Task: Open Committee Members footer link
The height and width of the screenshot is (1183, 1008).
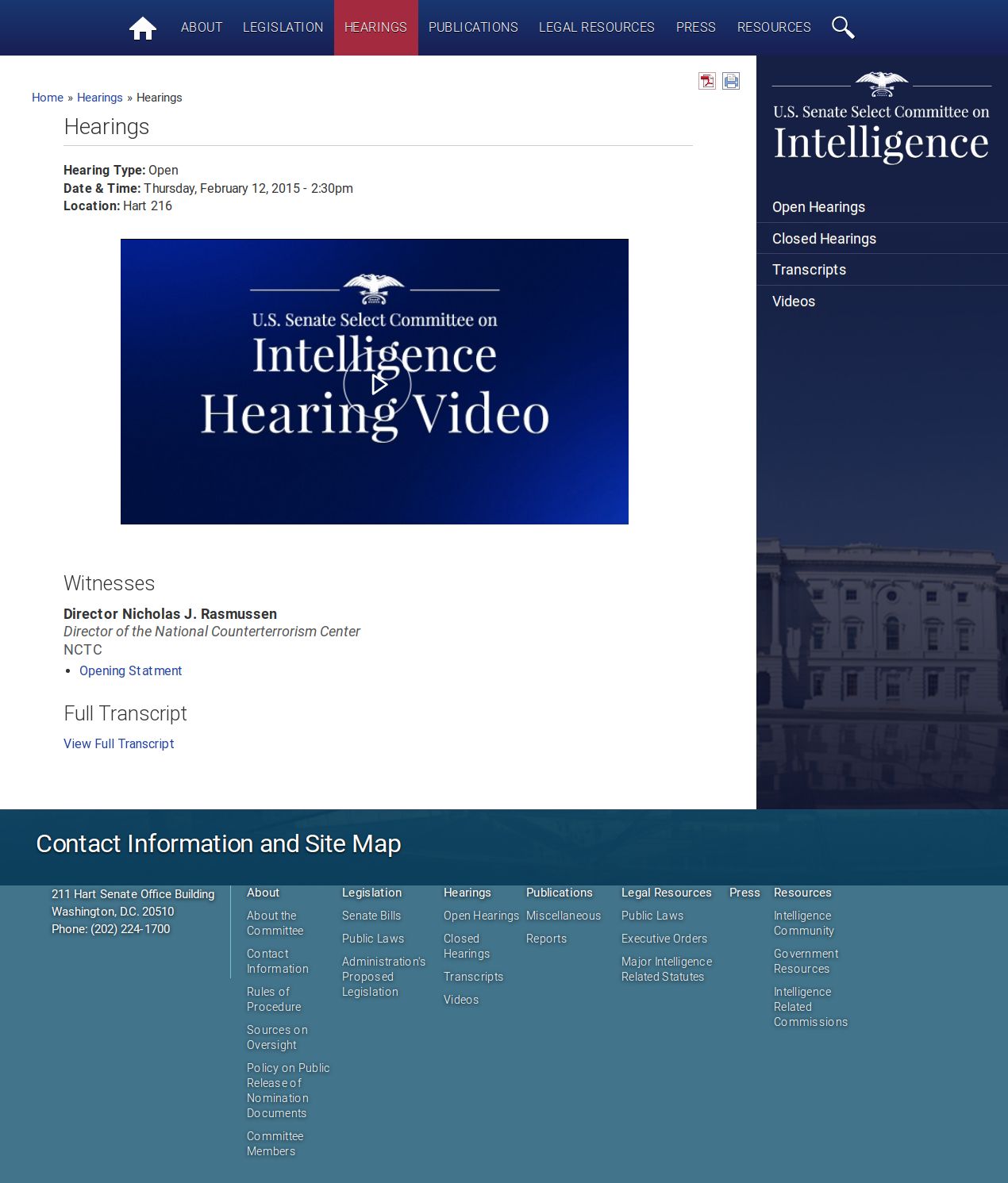Action: 275,1143
